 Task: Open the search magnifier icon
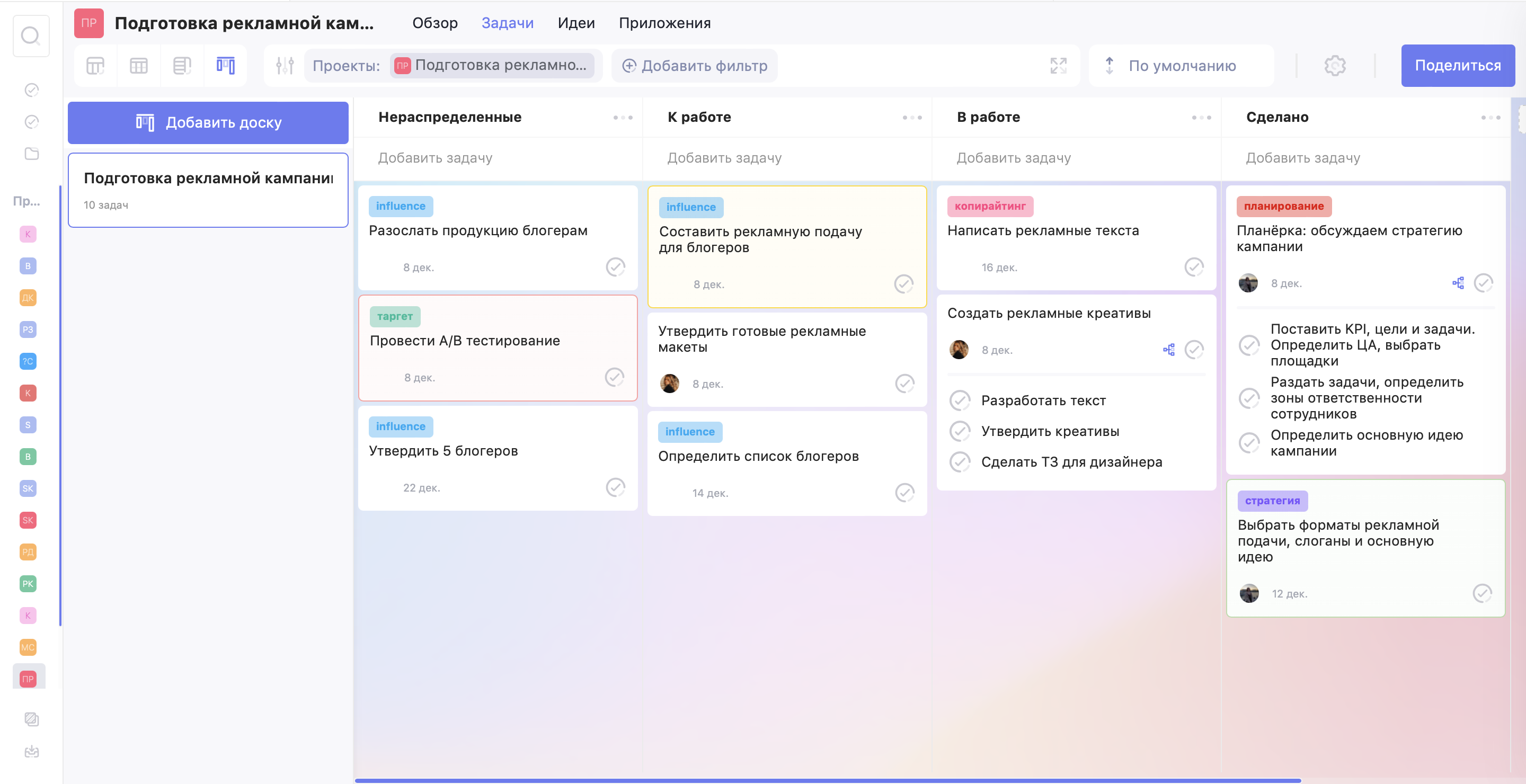[31, 37]
